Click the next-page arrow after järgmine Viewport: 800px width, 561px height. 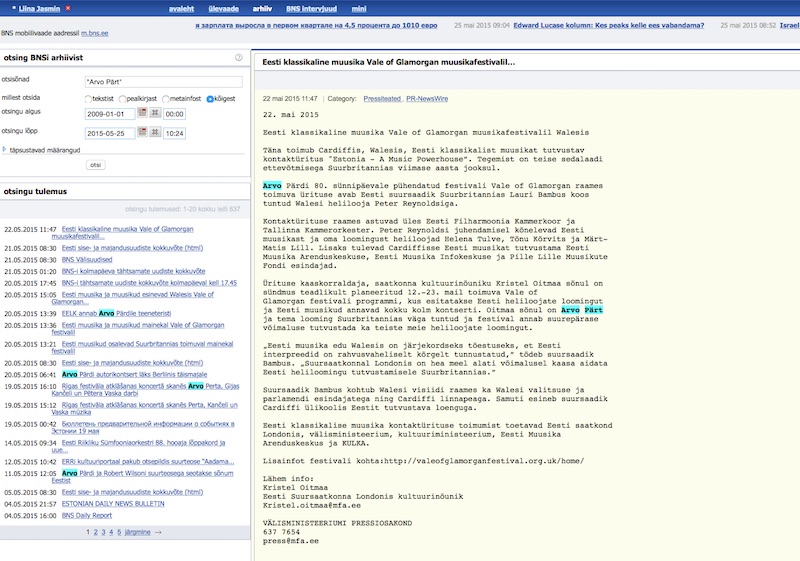158,532
